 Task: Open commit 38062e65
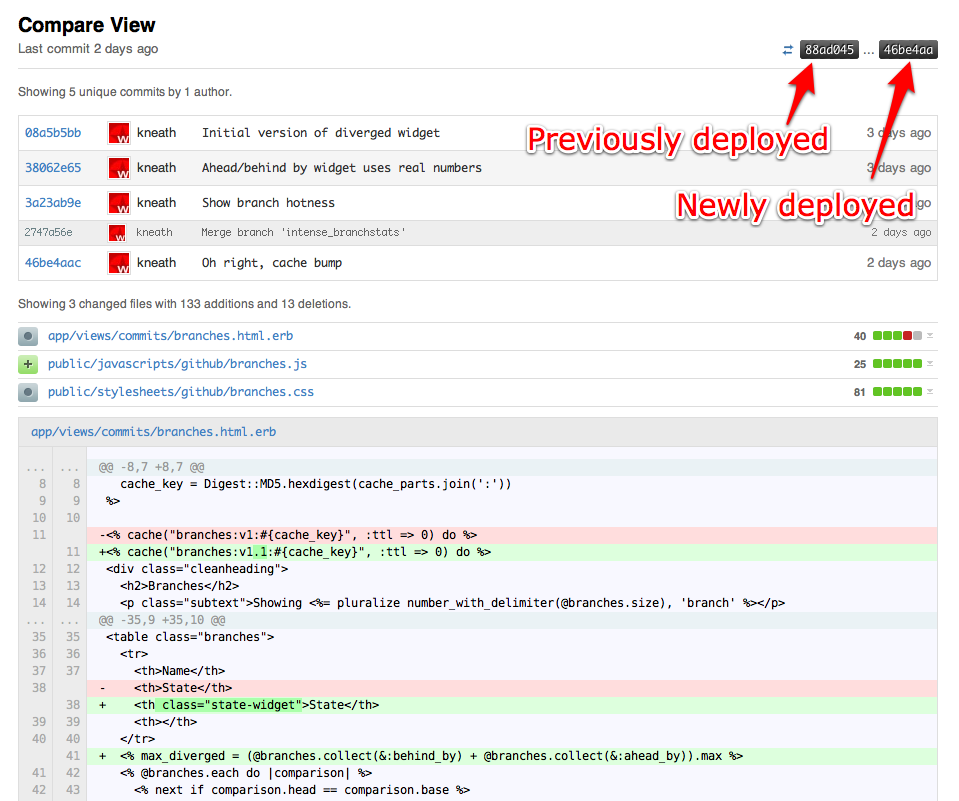53,168
